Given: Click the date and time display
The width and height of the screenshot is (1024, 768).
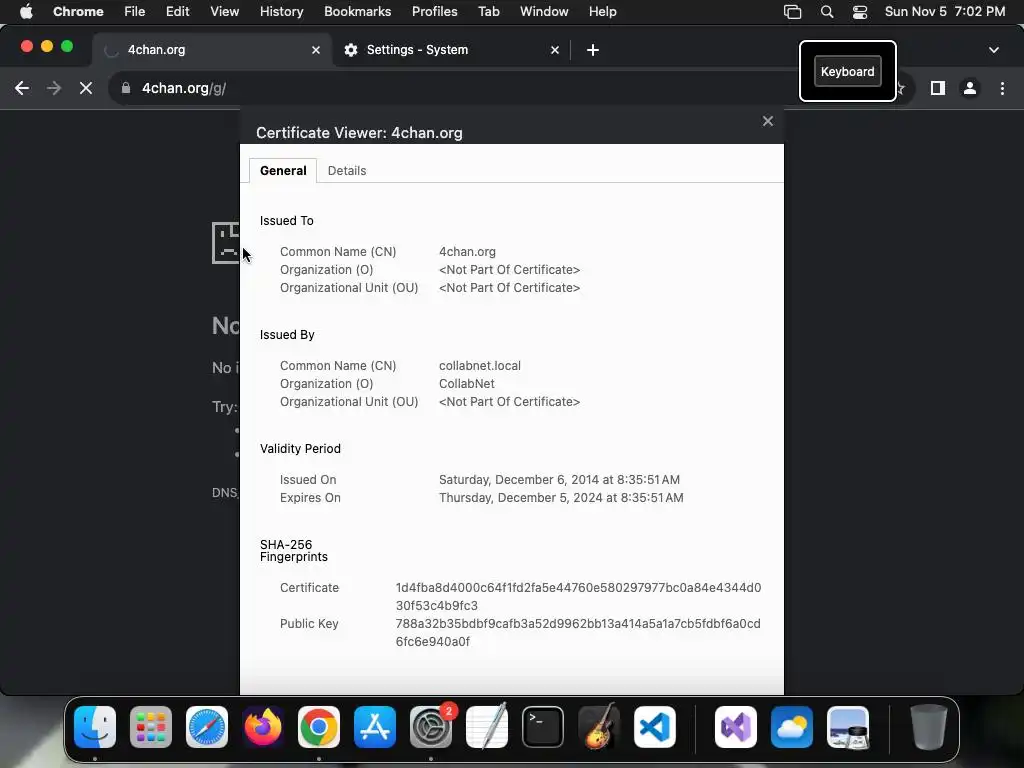Looking at the screenshot, I should 944,12.
